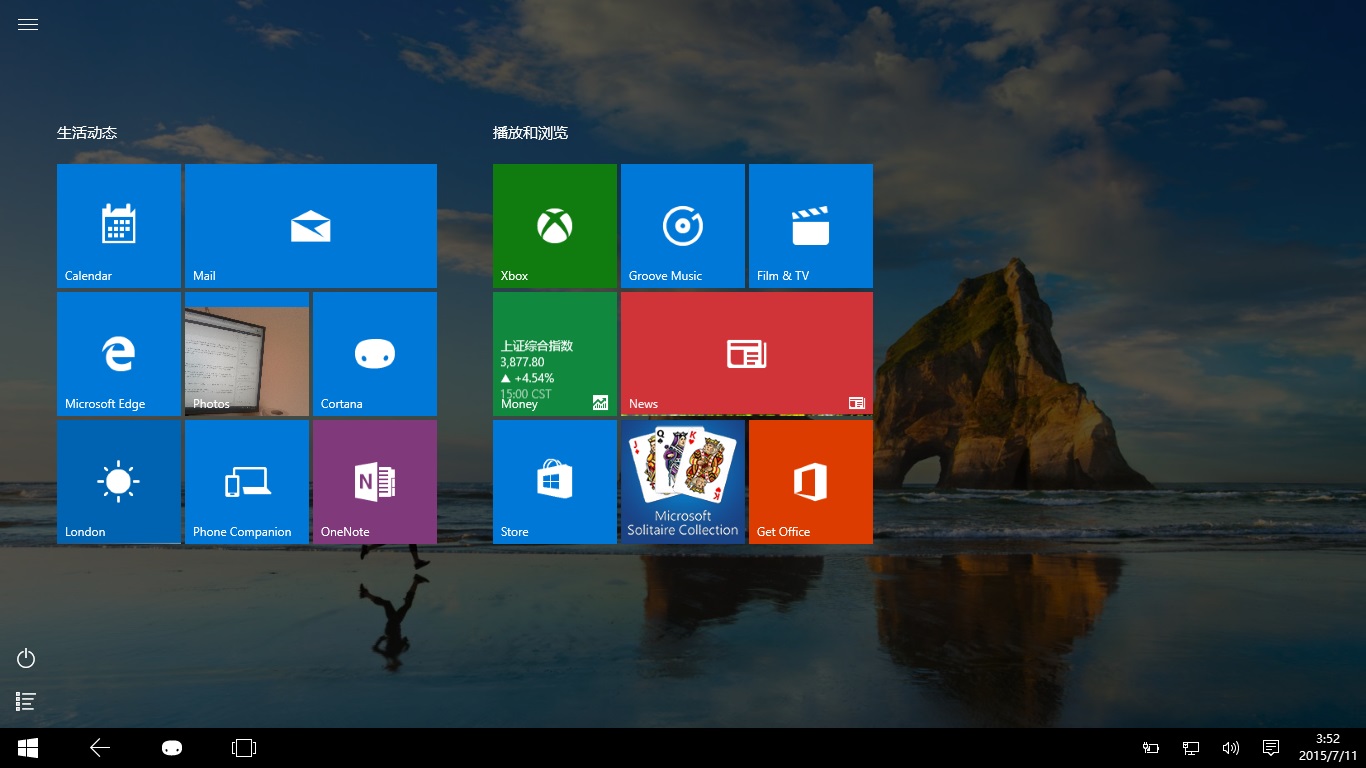Launch the OneNote tile
This screenshot has width=1366, height=768.
(375, 482)
